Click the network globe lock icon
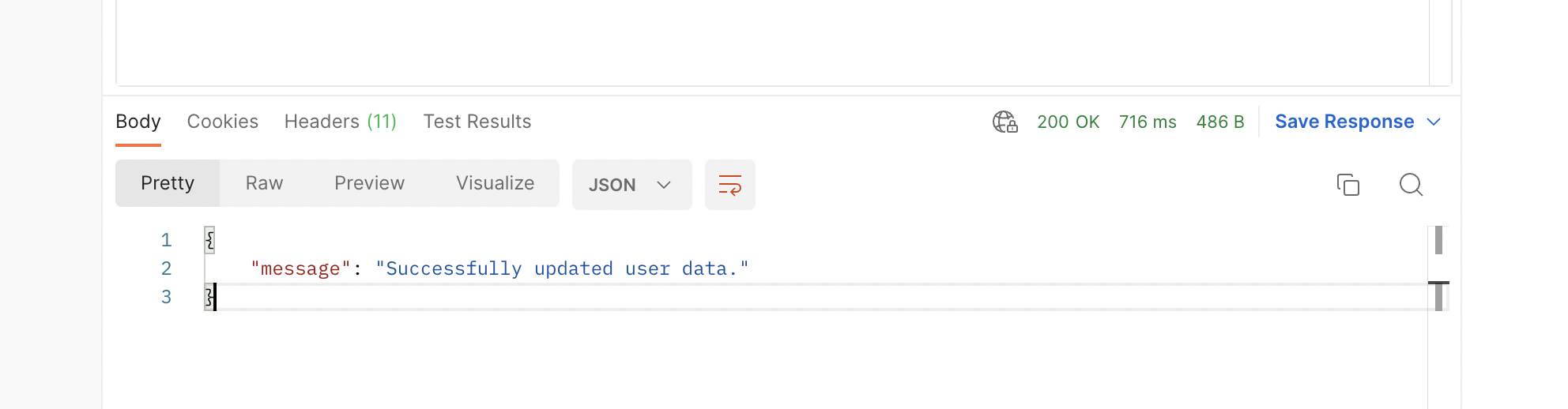This screenshot has width=1568, height=409. [1004, 122]
